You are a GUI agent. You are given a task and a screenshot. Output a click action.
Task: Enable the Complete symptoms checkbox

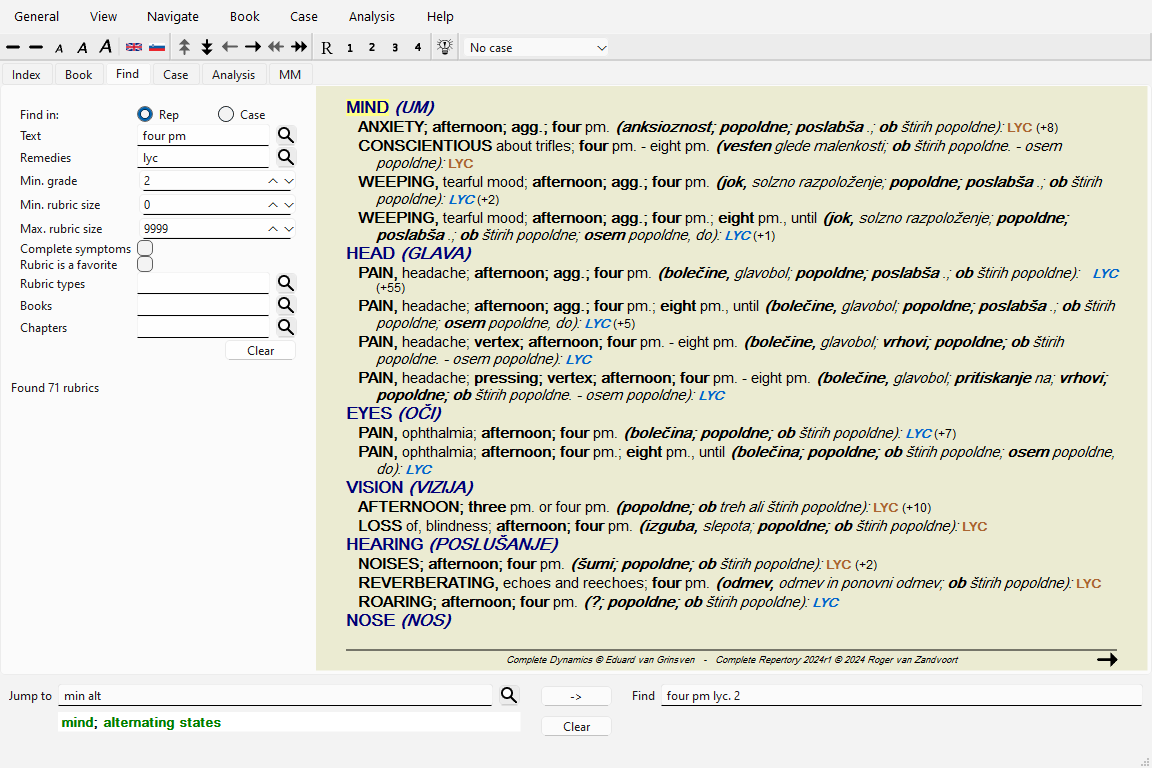point(145,248)
